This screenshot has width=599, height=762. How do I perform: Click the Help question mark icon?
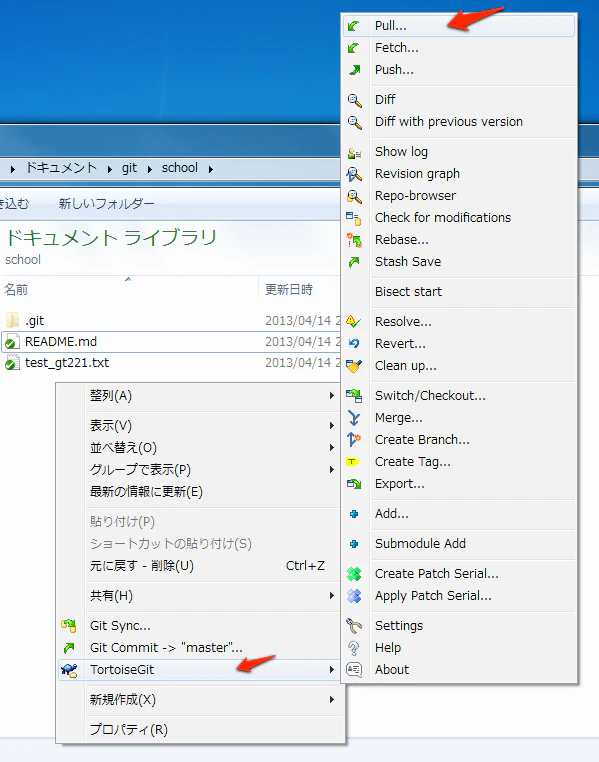click(x=354, y=648)
